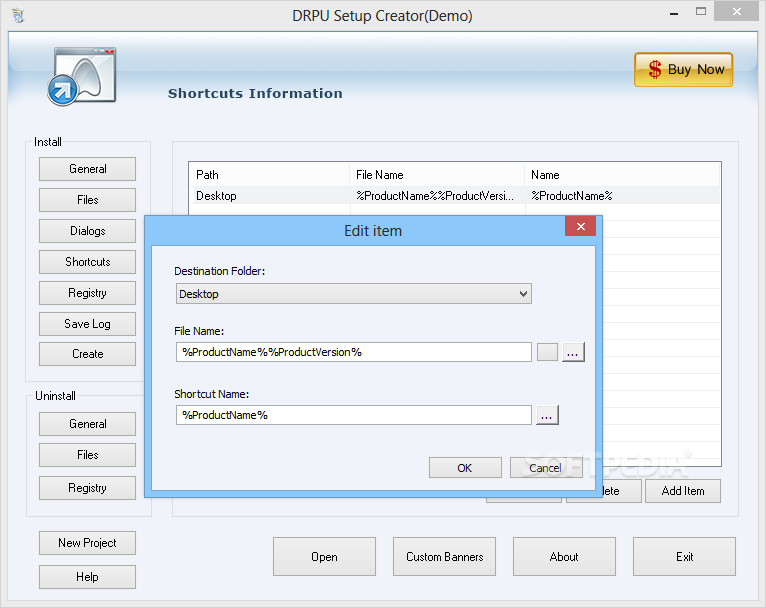This screenshot has height=608, width=766.
Task: Confirm with OK in Edit item
Action: click(x=465, y=468)
